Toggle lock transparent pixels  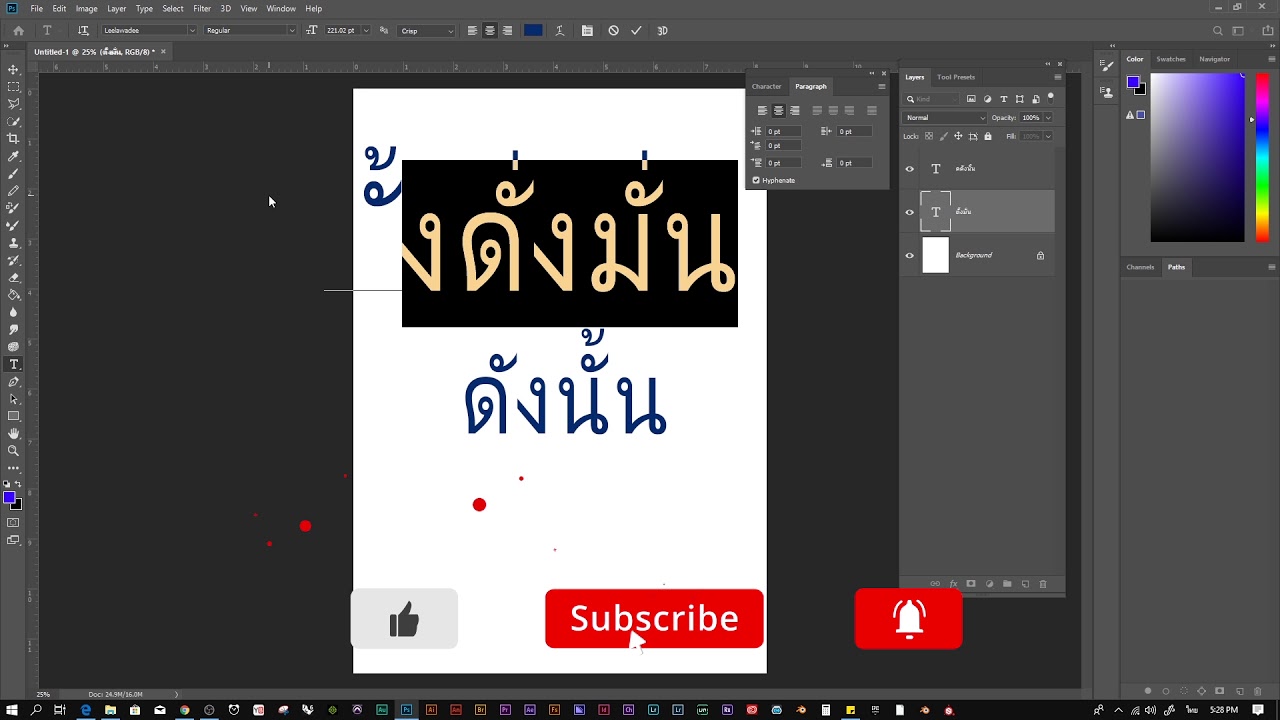click(929, 136)
